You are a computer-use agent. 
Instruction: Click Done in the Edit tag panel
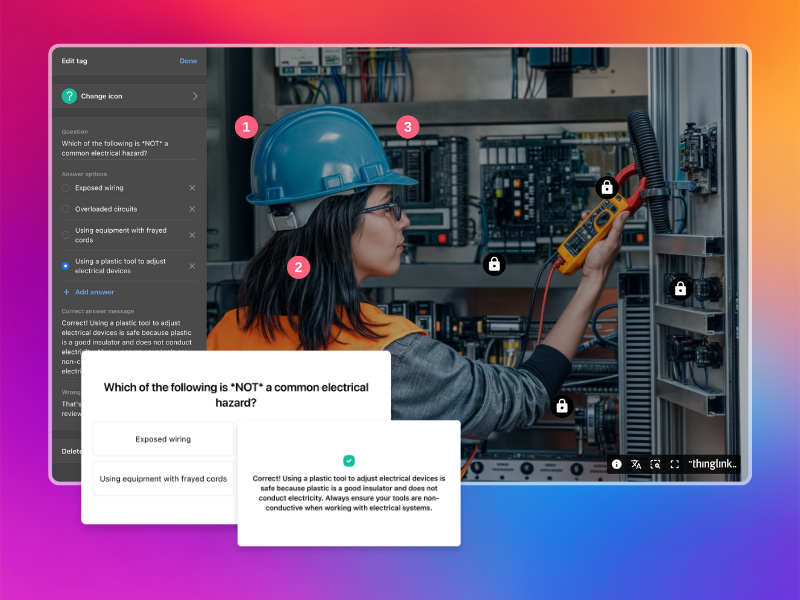coord(188,61)
